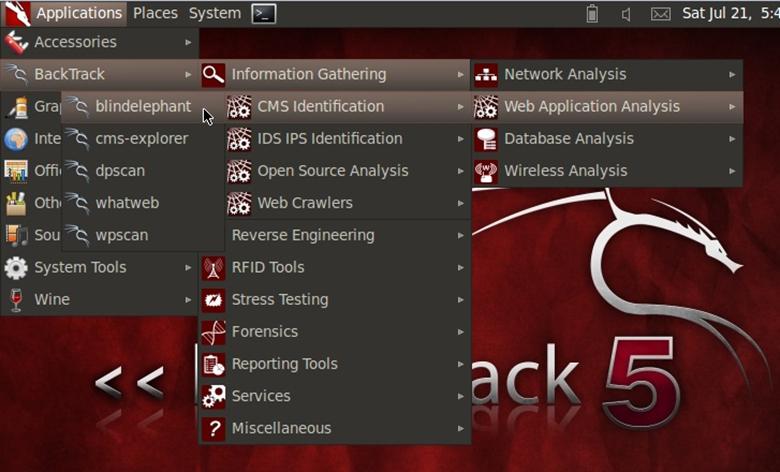Open the Places menu

(155, 13)
